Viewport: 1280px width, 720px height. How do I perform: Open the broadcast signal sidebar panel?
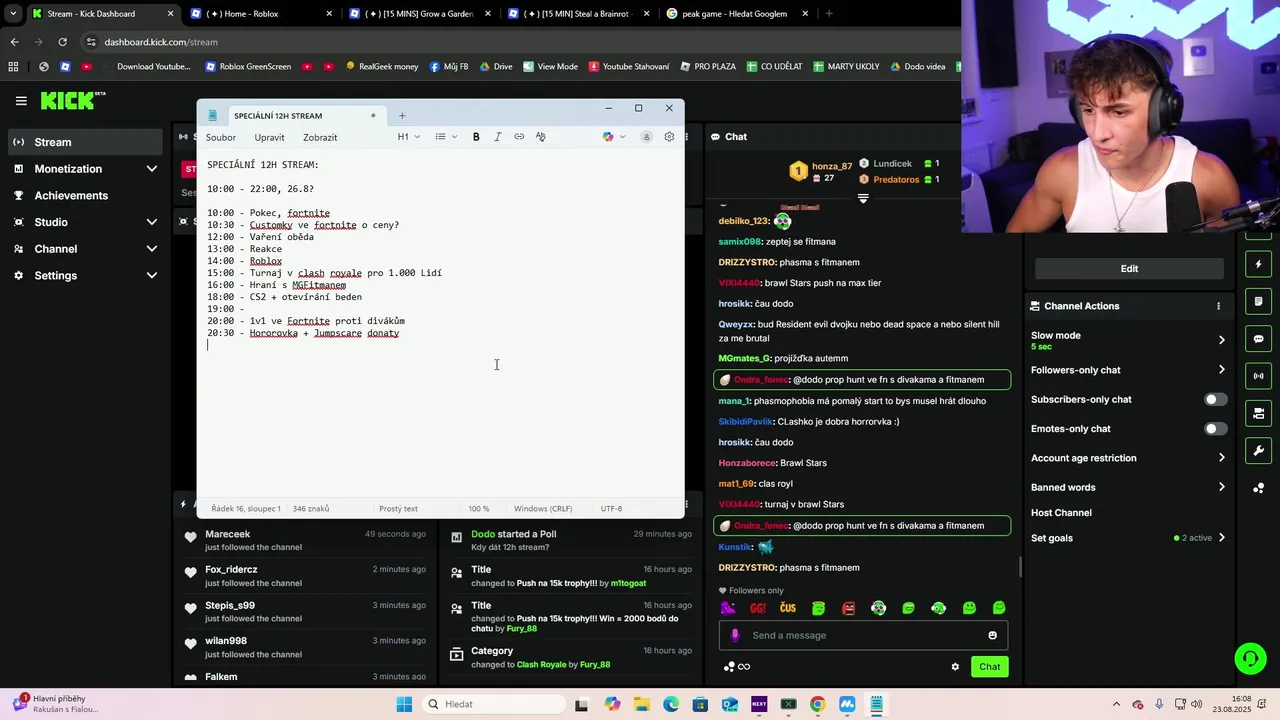point(1259,376)
